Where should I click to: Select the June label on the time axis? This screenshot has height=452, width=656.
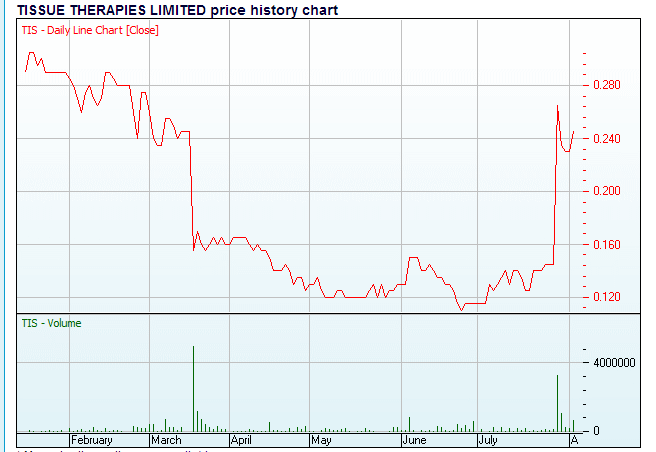(x=415, y=440)
